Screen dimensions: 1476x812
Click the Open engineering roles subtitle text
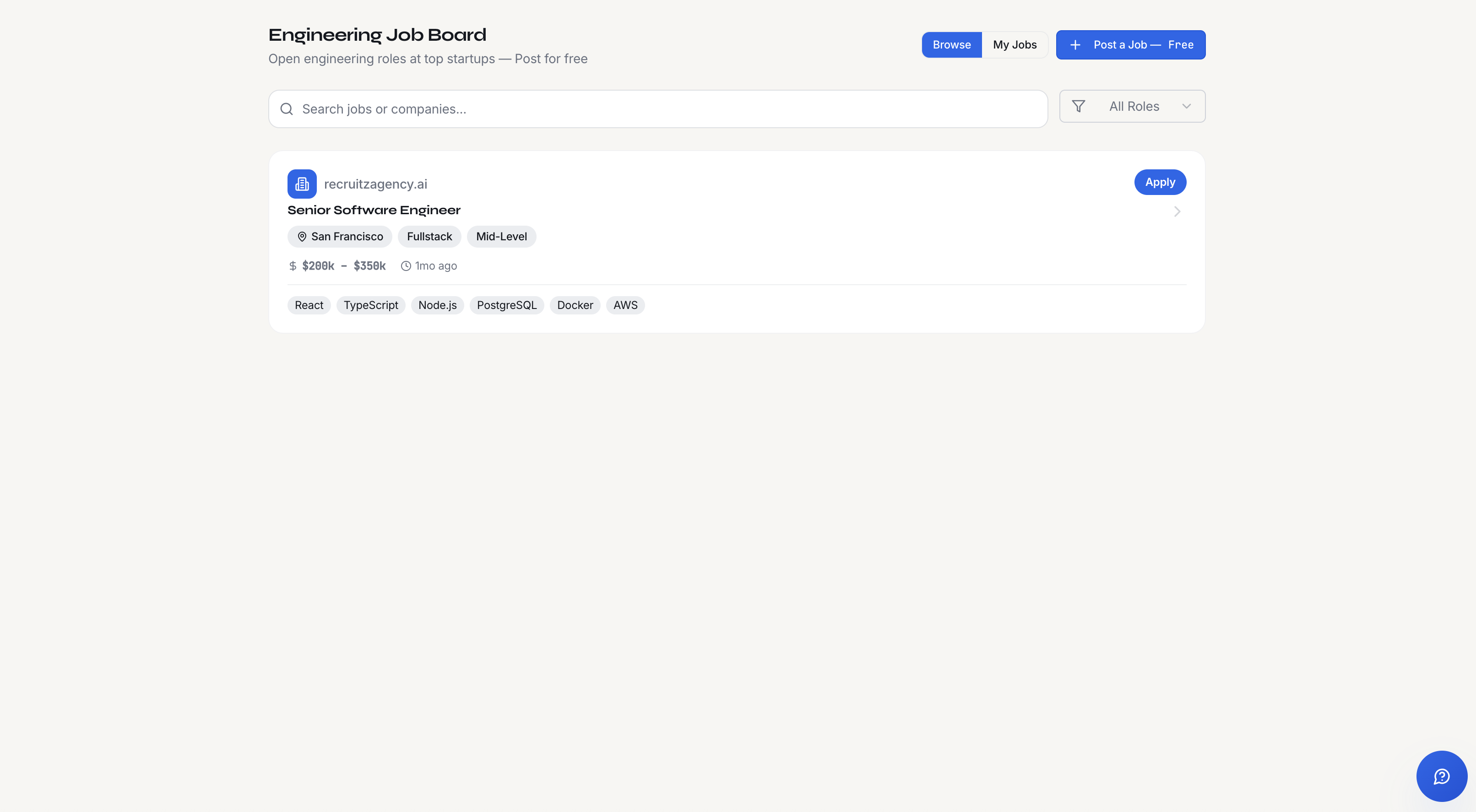tap(428, 59)
